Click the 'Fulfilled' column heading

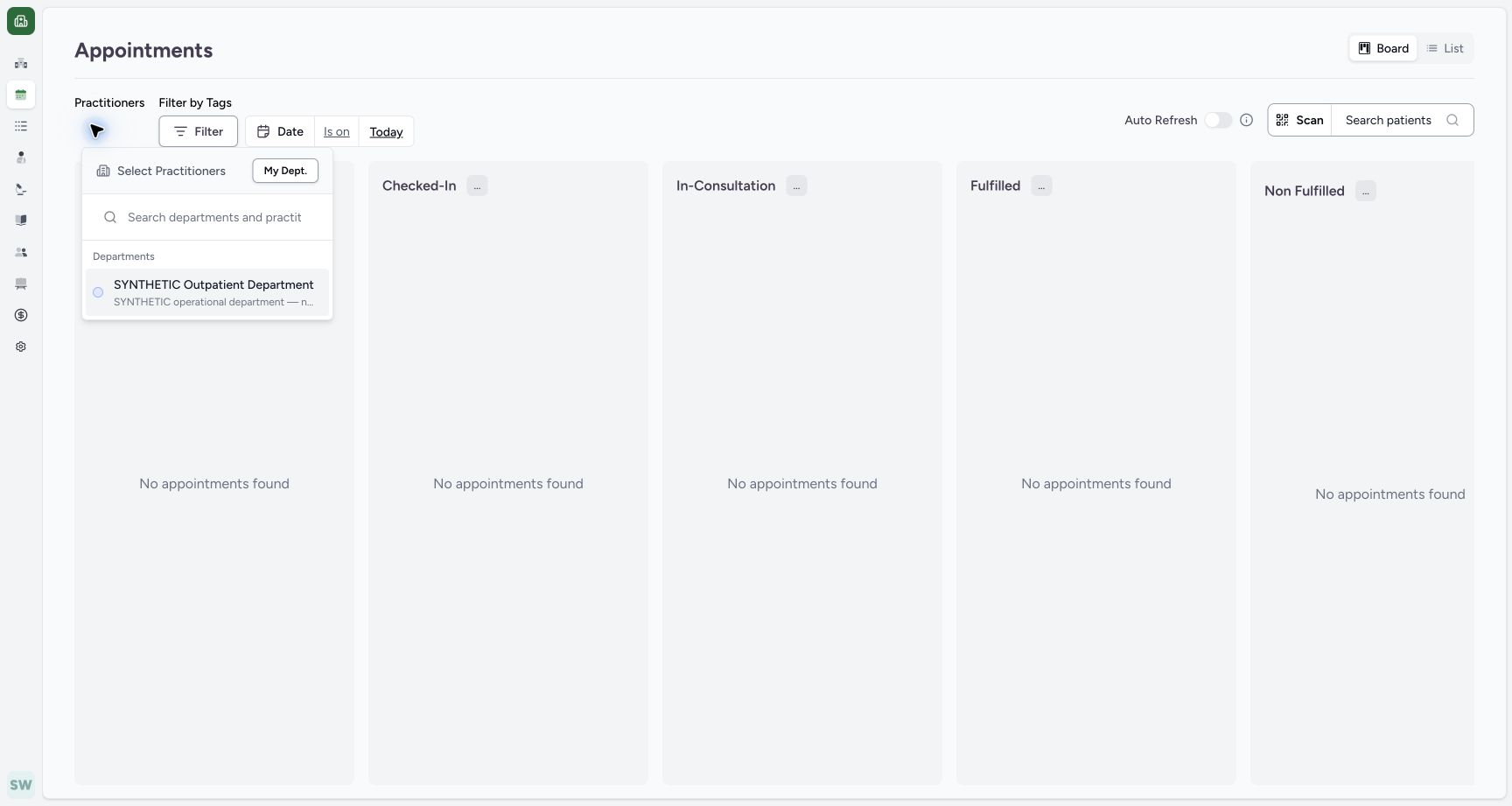[995, 186]
